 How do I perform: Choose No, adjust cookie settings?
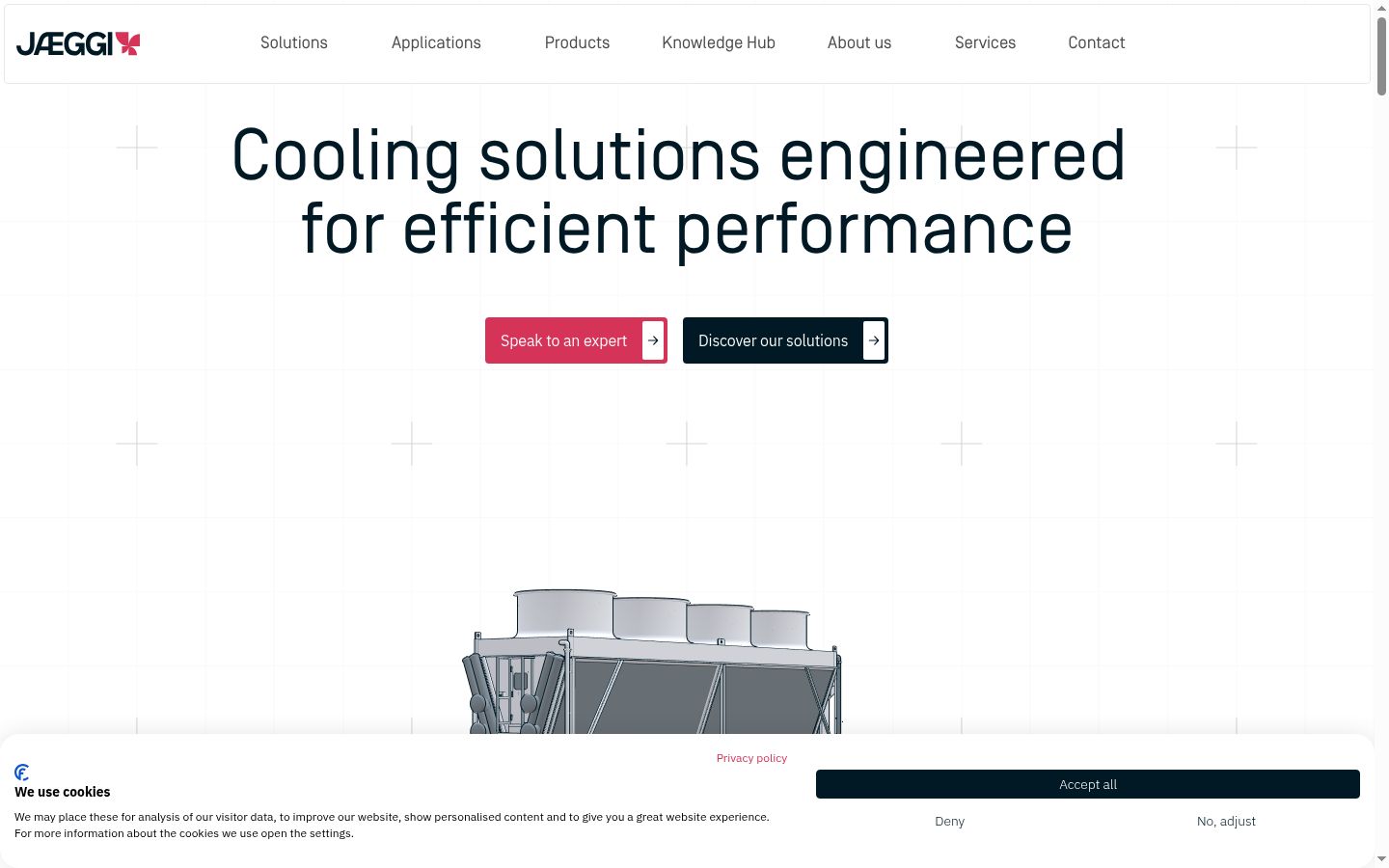pos(1226,821)
